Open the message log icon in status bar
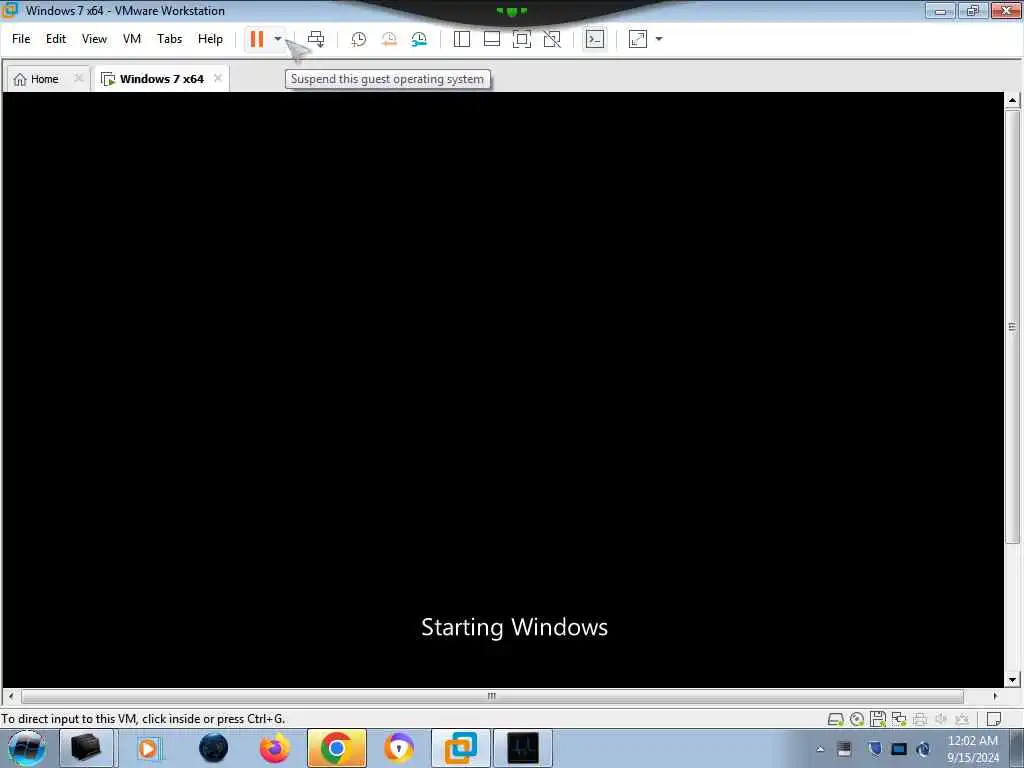 click(993, 720)
